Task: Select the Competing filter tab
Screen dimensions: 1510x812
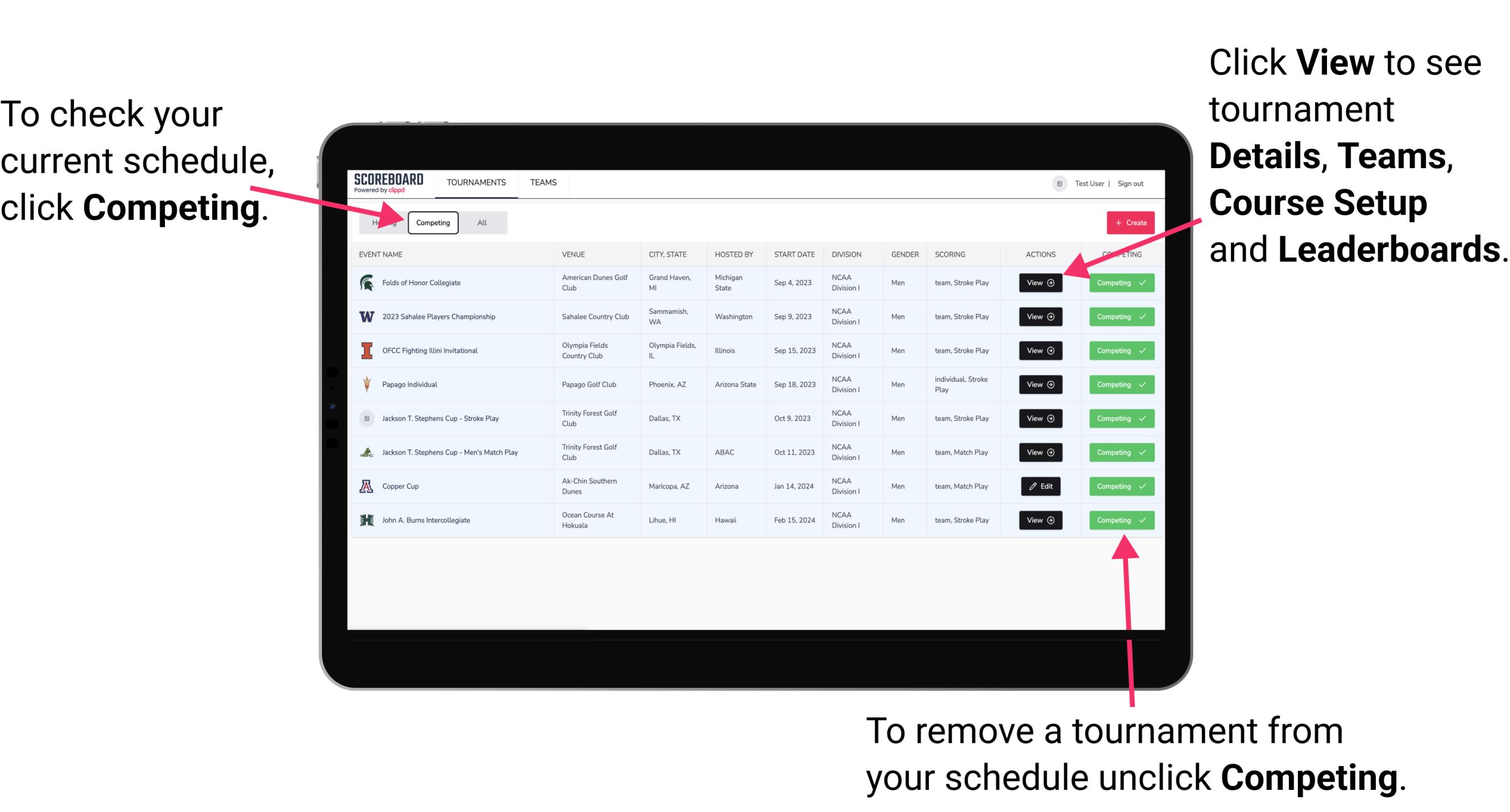Action: (x=432, y=222)
